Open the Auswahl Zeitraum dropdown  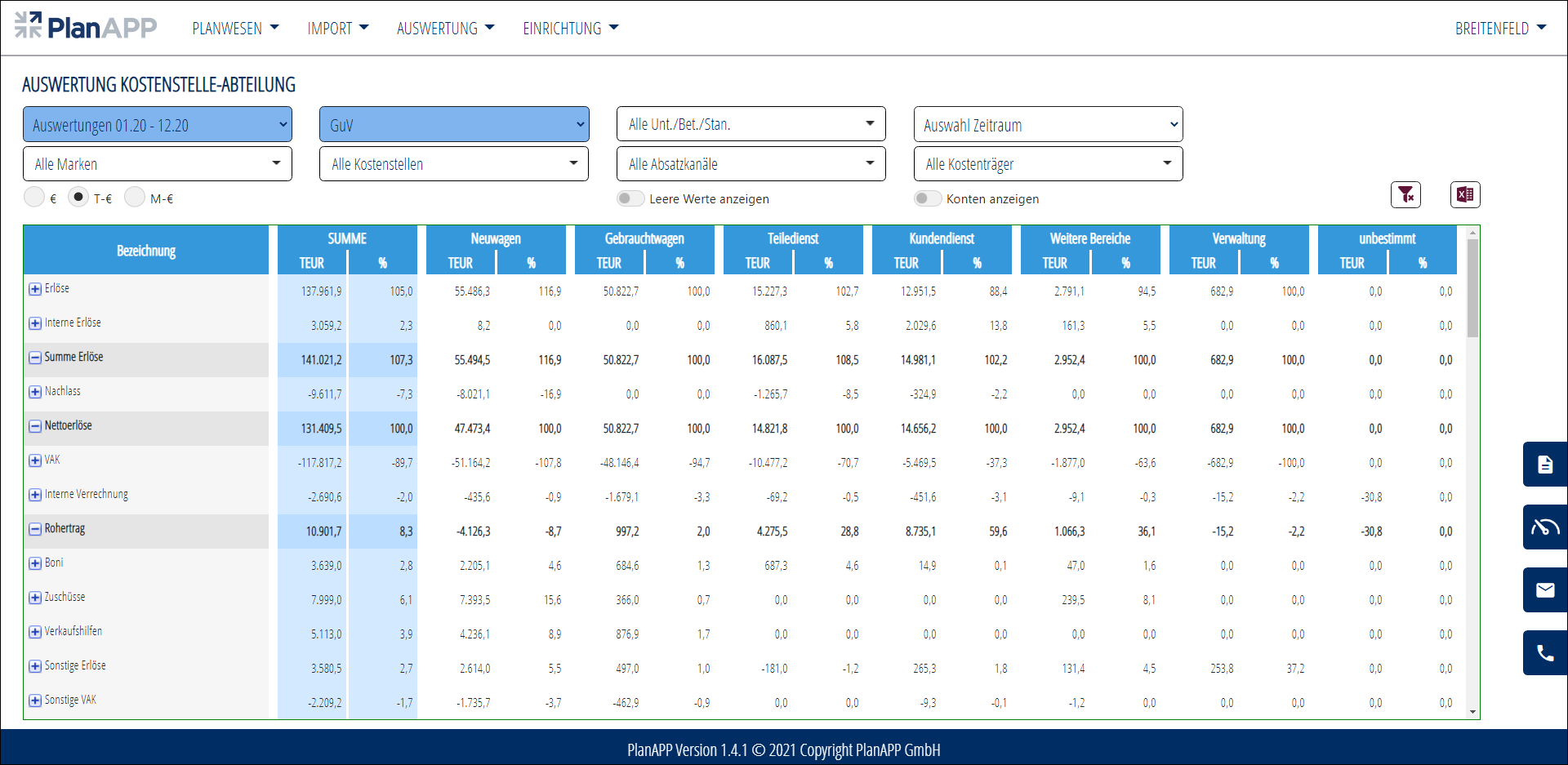[x=1048, y=125]
